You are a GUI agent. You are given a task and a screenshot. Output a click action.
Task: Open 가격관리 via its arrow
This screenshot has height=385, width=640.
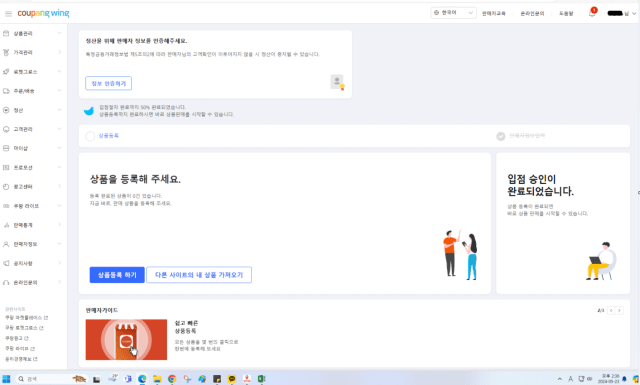(59, 52)
